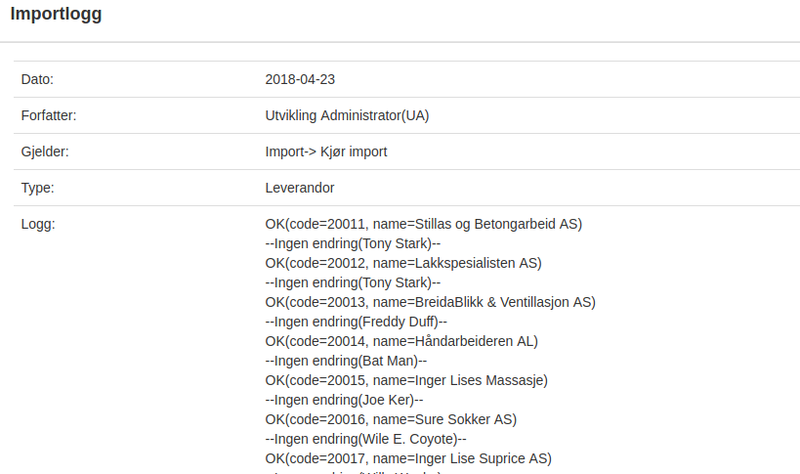The height and width of the screenshot is (474, 800).
Task: Select the author Utvikling Administrator(UA) text
Action: tap(347, 116)
